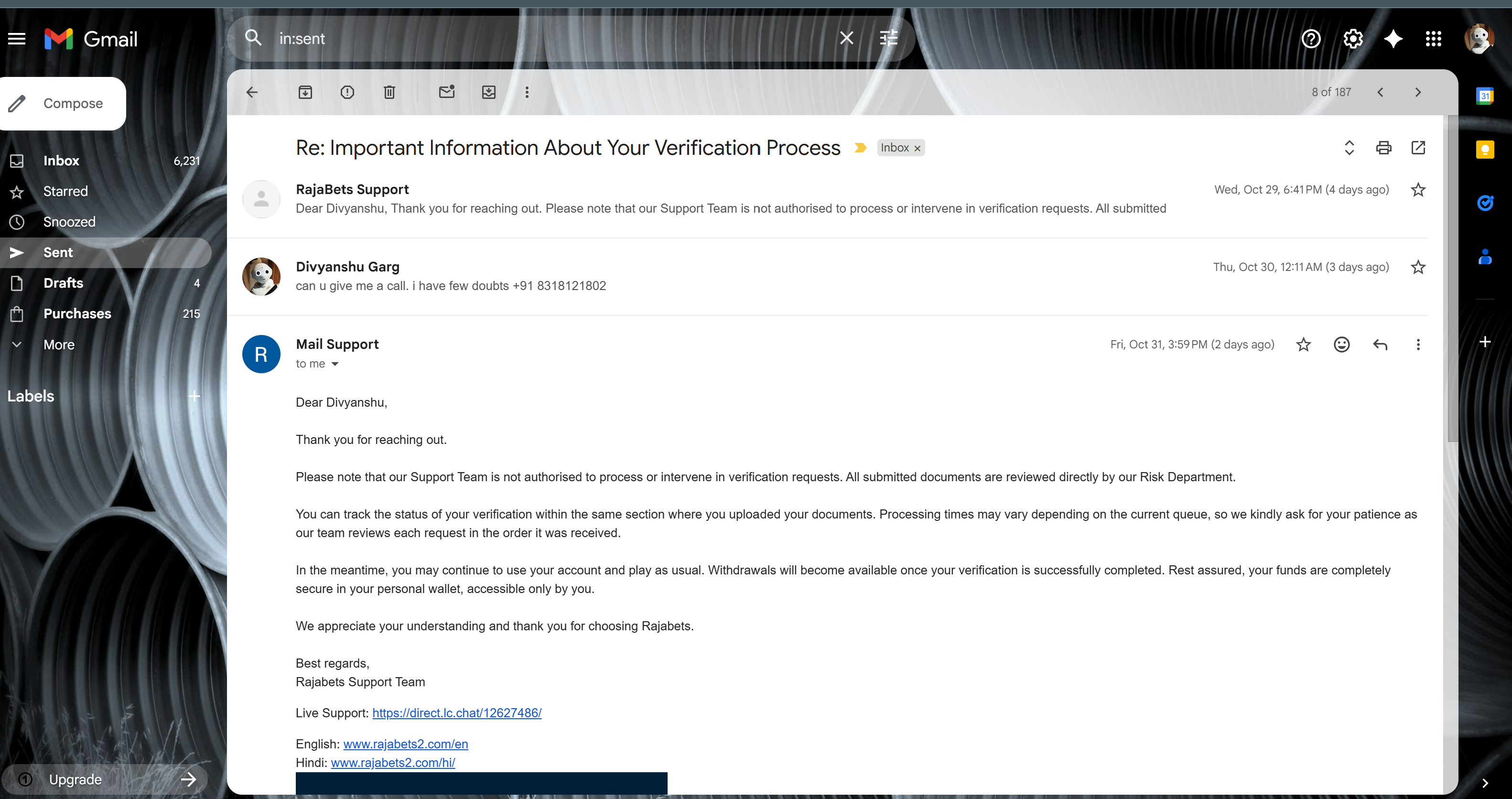Star the Divyanshu Garg message

tap(1418, 267)
